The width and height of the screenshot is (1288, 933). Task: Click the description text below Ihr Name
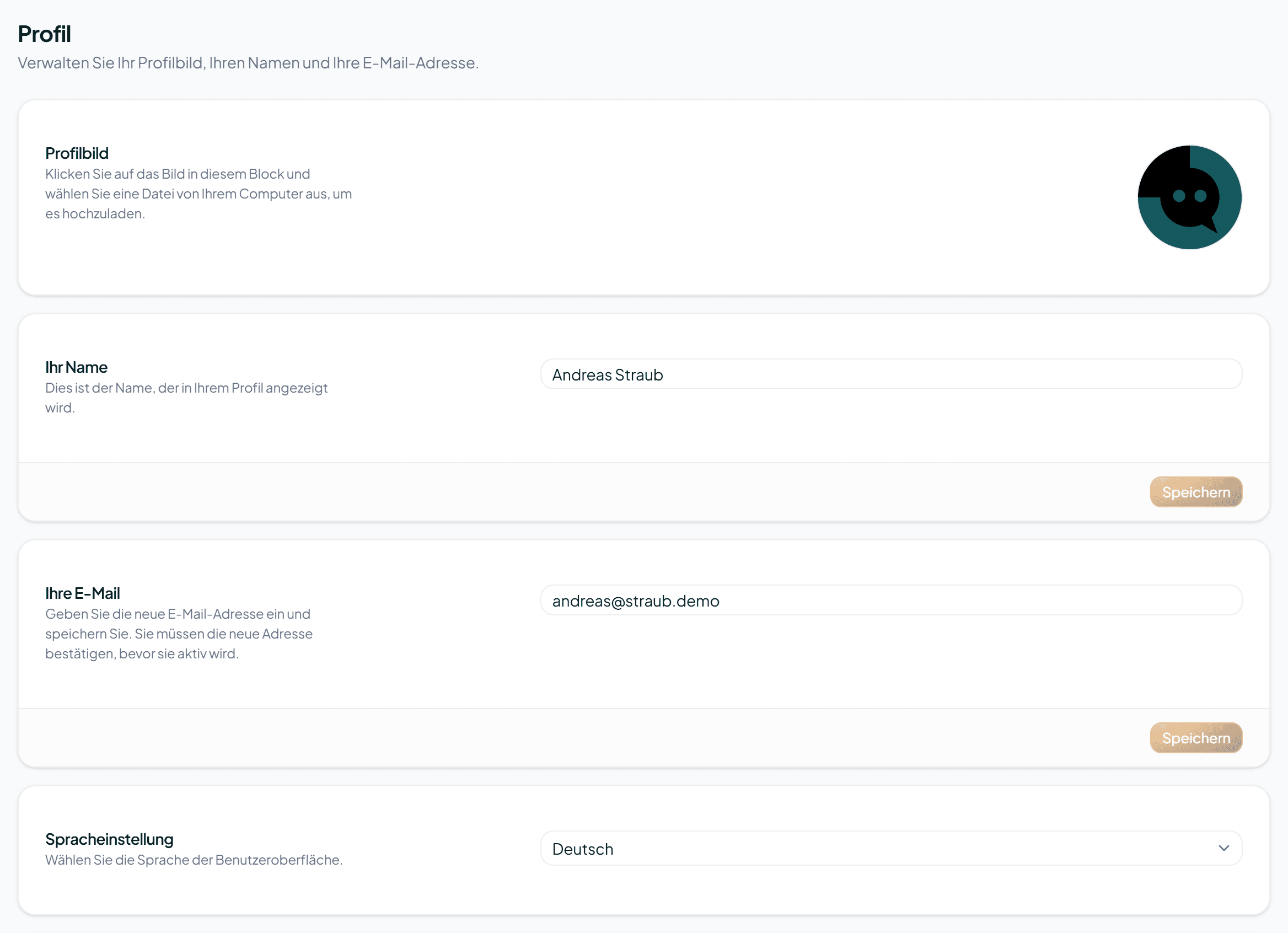point(186,398)
